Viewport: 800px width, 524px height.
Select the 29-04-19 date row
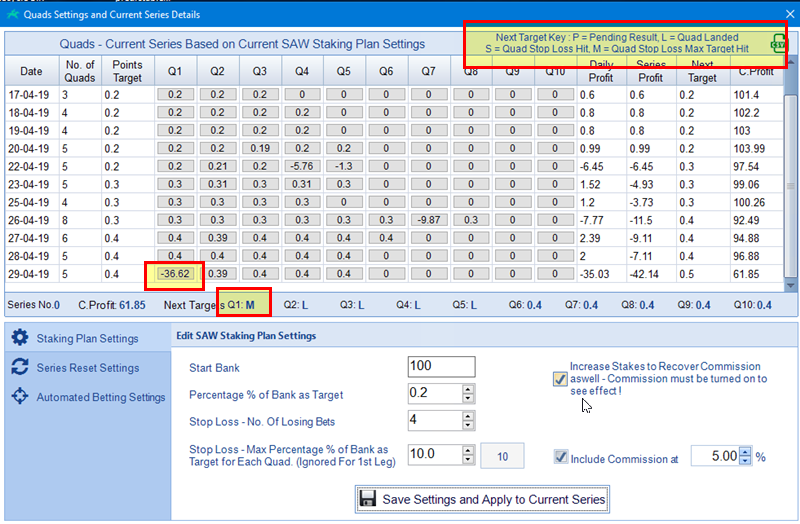394,274
